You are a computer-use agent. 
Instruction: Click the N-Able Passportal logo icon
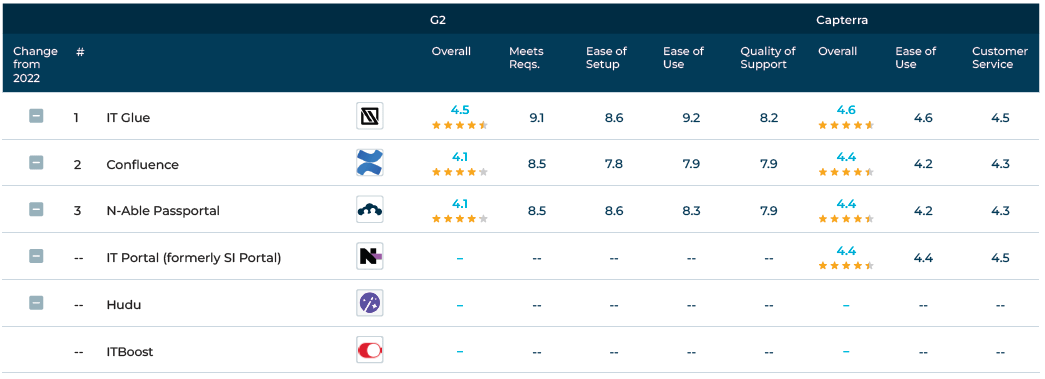(x=370, y=210)
